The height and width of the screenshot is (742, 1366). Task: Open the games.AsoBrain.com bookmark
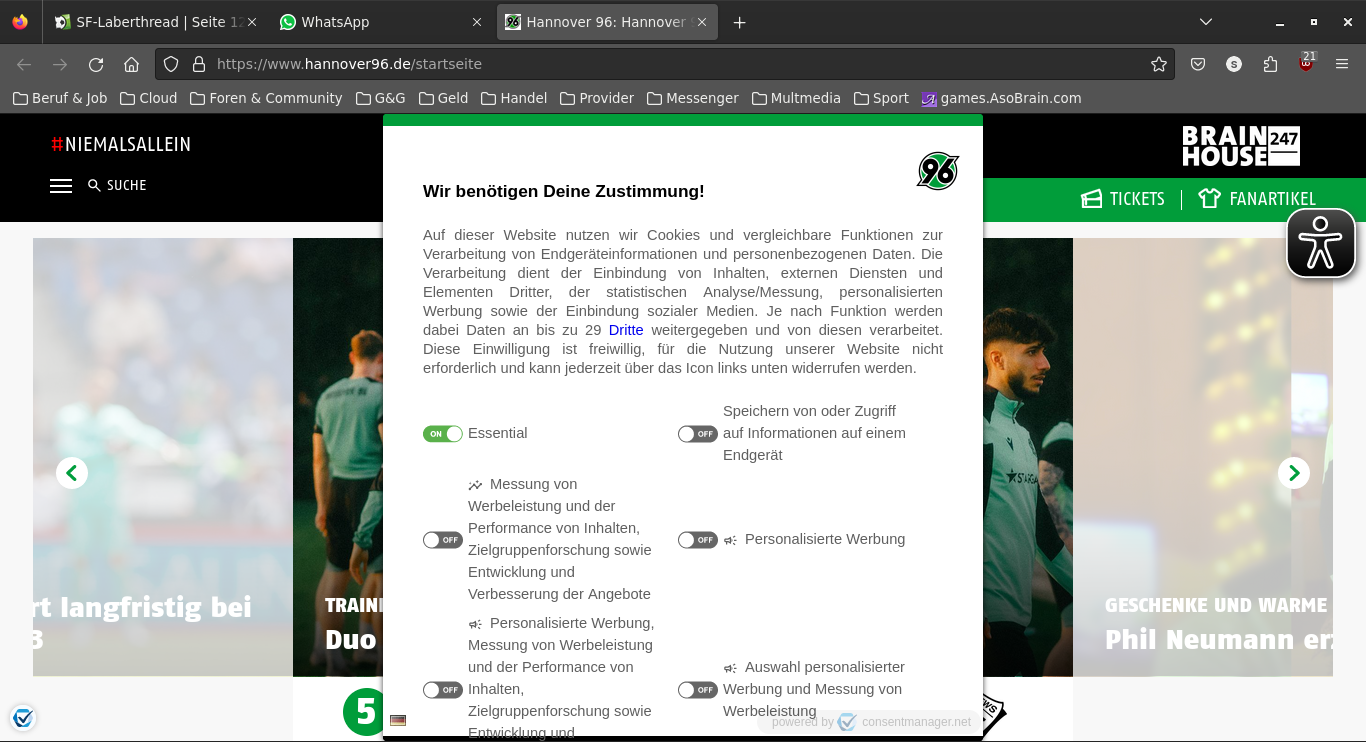pos(1001,98)
